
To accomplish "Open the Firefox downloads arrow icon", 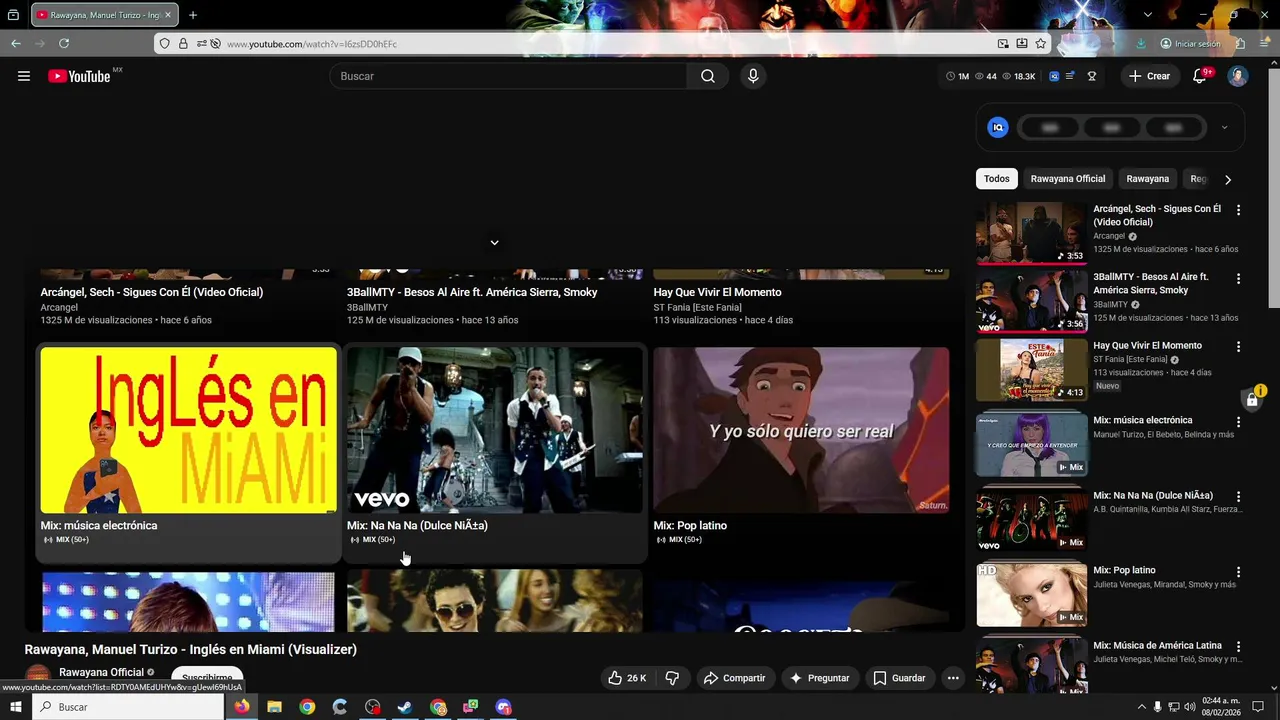I will point(1141,44).
